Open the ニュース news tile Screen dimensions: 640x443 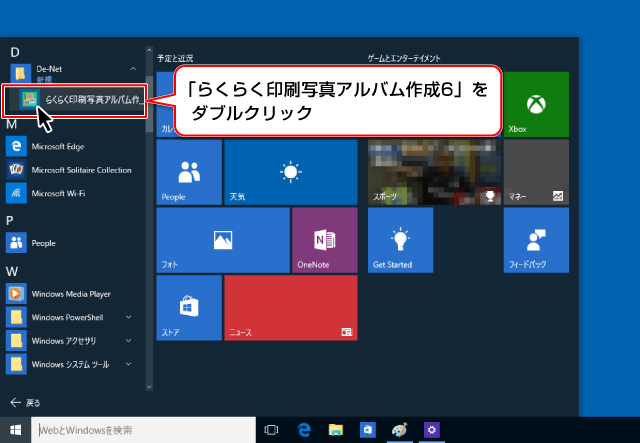pyautogui.click(x=291, y=308)
